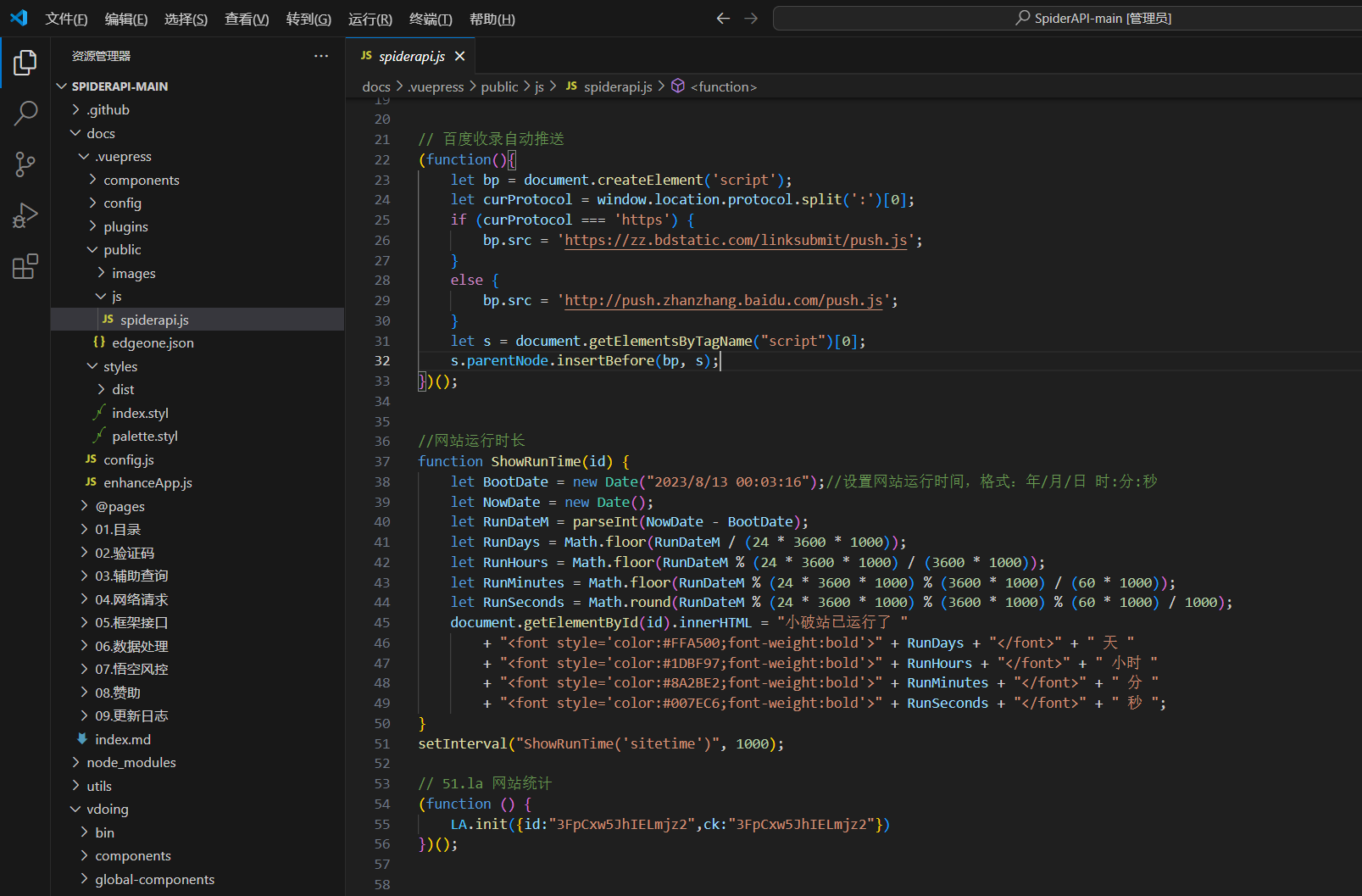
Task: Click the spiderapi.js breadcrumb segment
Action: (x=618, y=86)
